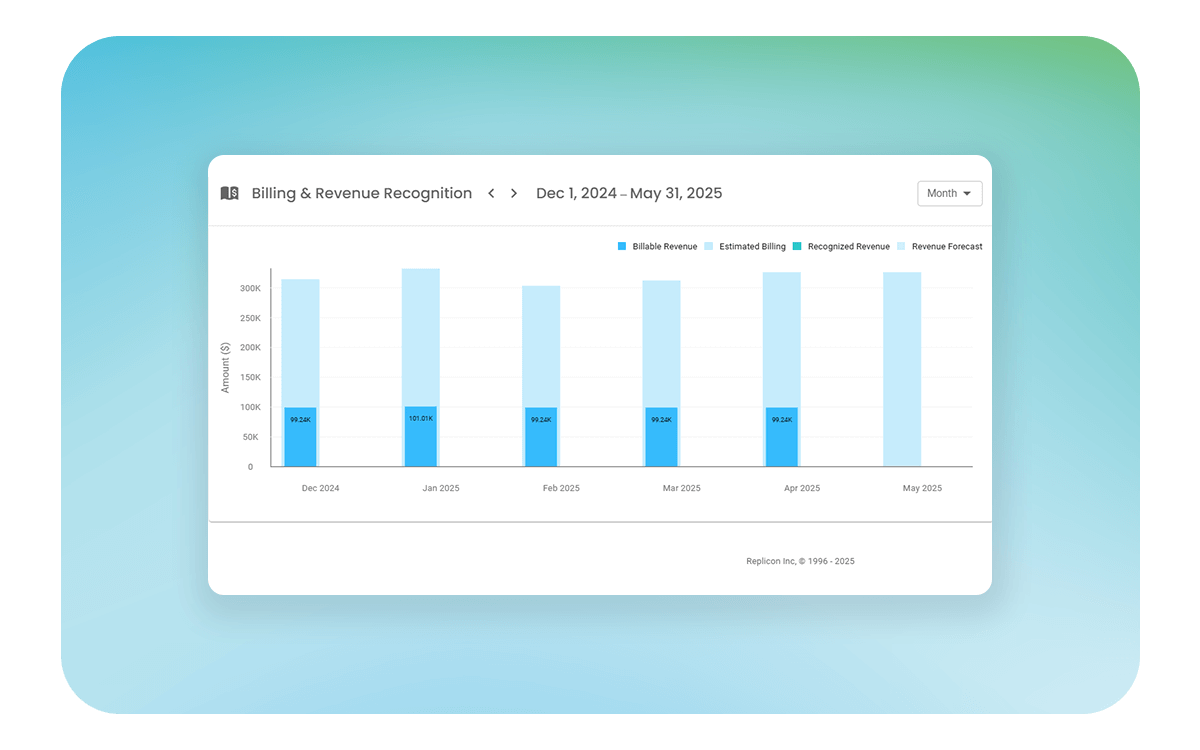Go to previous date range arrow

coord(491,193)
